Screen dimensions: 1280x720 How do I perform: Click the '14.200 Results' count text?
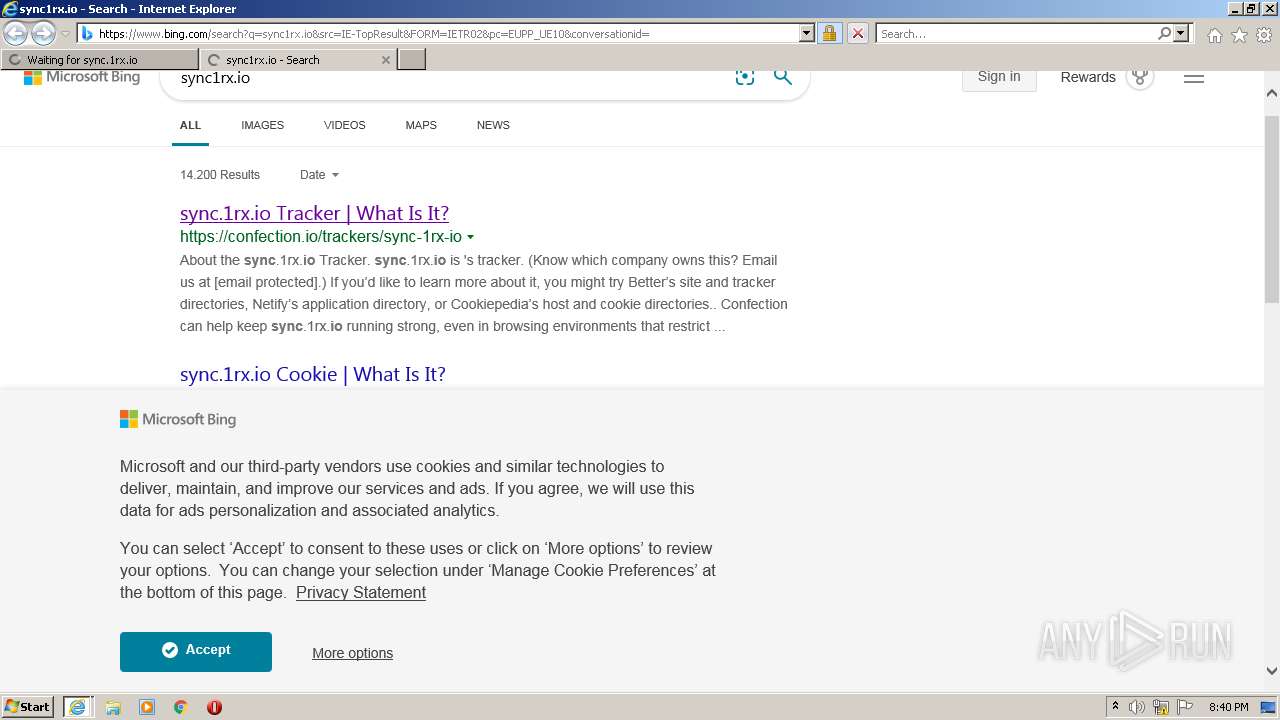[220, 175]
